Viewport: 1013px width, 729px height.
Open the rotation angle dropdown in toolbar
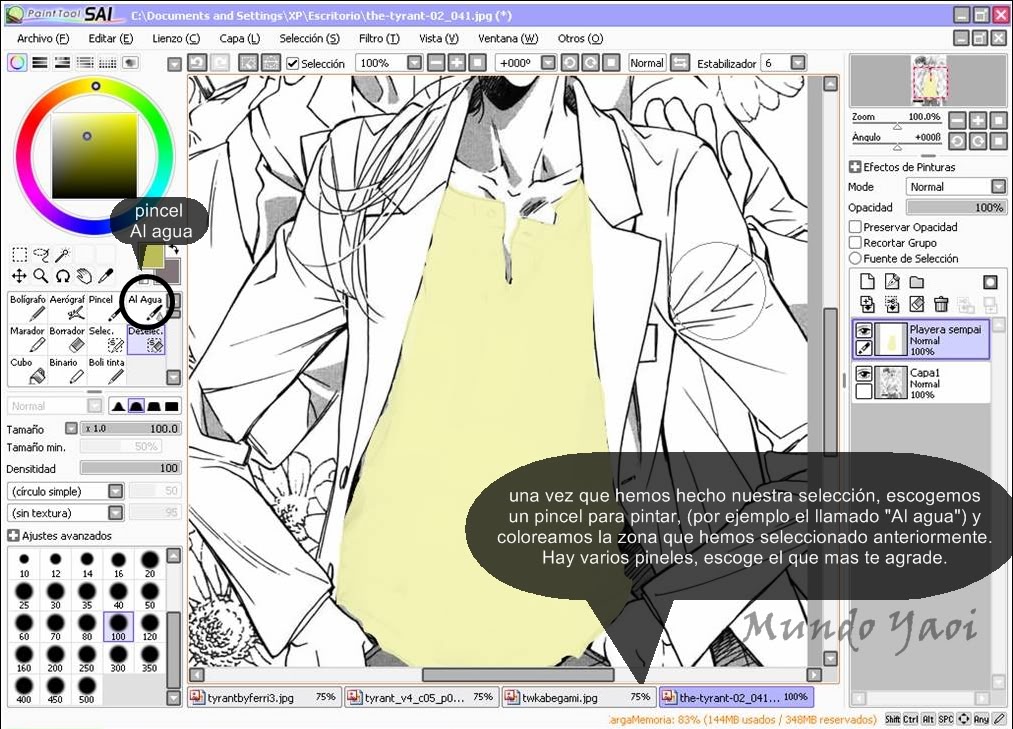[x=548, y=63]
